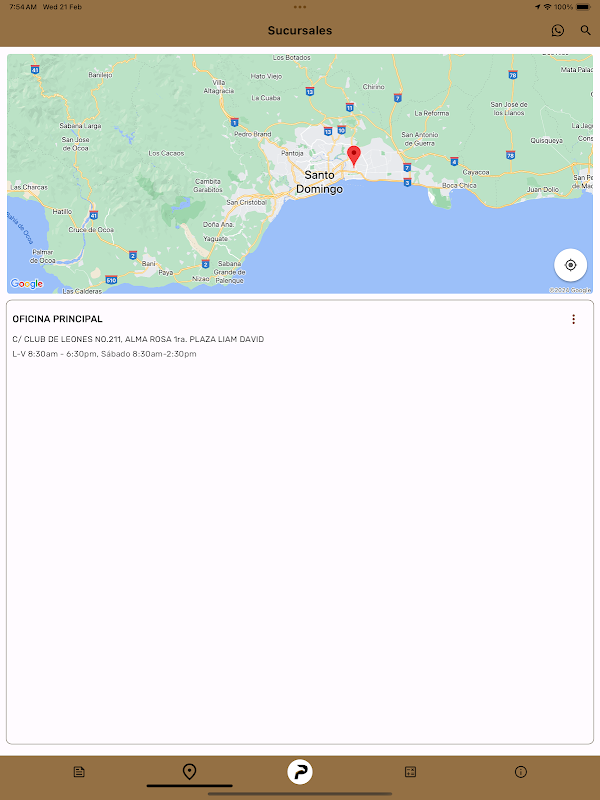Select the location pin tab in bottom bar
The width and height of the screenshot is (600, 800).
click(x=189, y=771)
